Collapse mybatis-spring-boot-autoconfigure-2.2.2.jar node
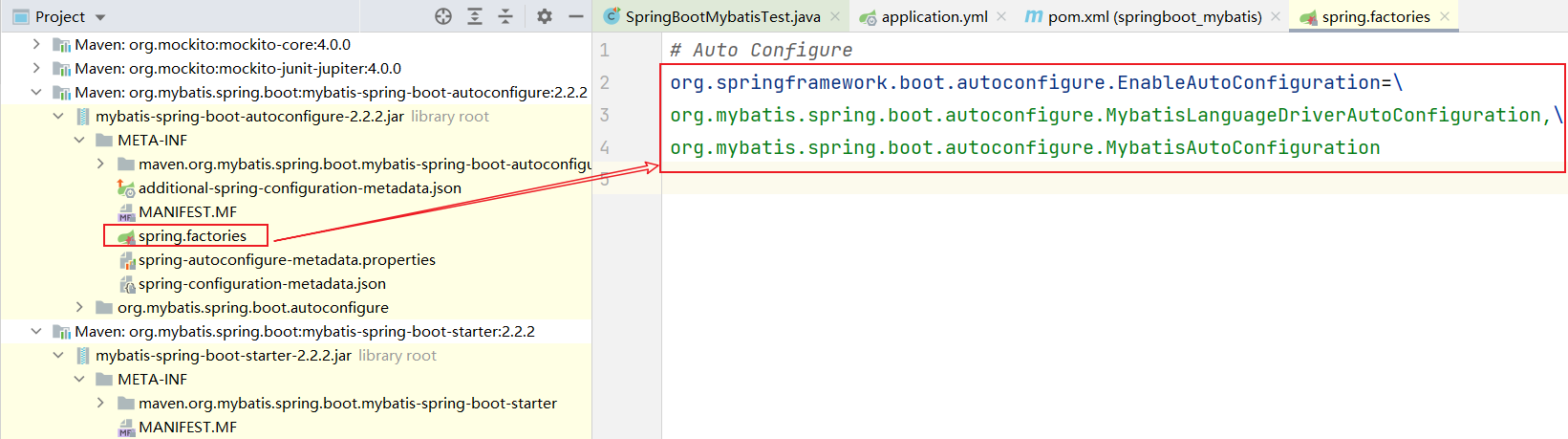The image size is (1568, 439). click(58, 116)
